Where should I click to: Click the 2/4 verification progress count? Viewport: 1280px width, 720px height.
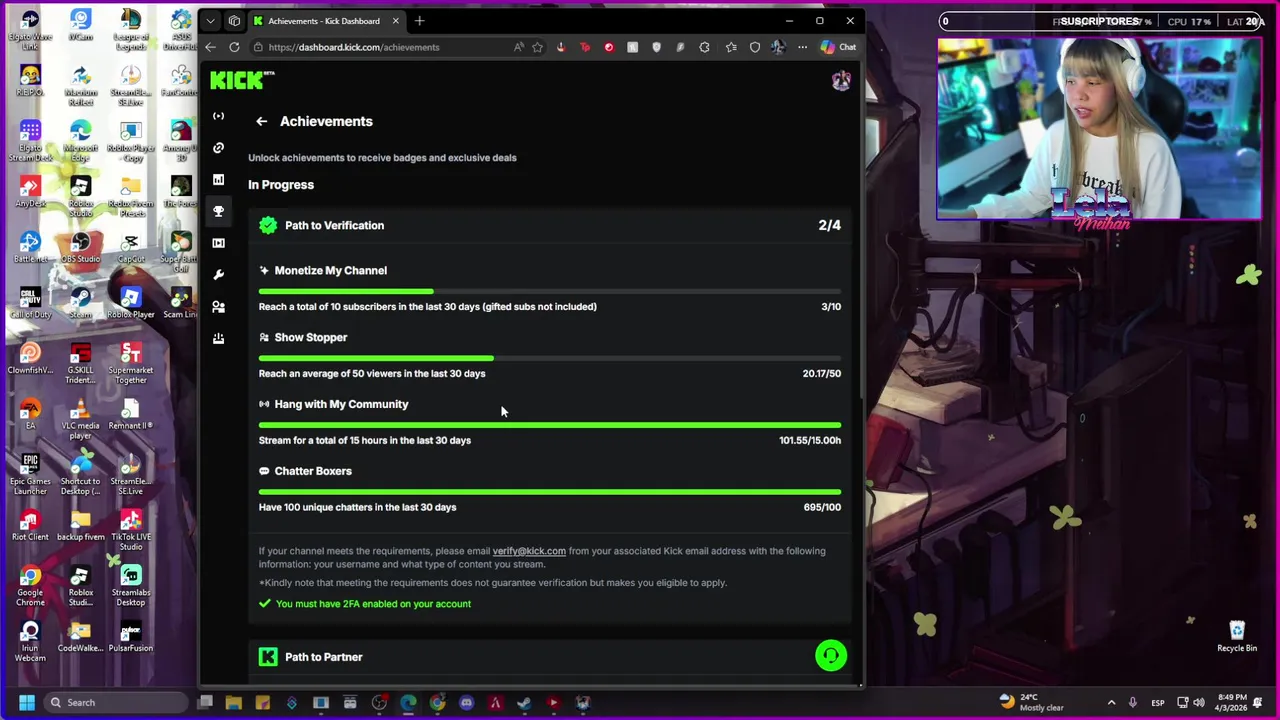[x=830, y=225]
